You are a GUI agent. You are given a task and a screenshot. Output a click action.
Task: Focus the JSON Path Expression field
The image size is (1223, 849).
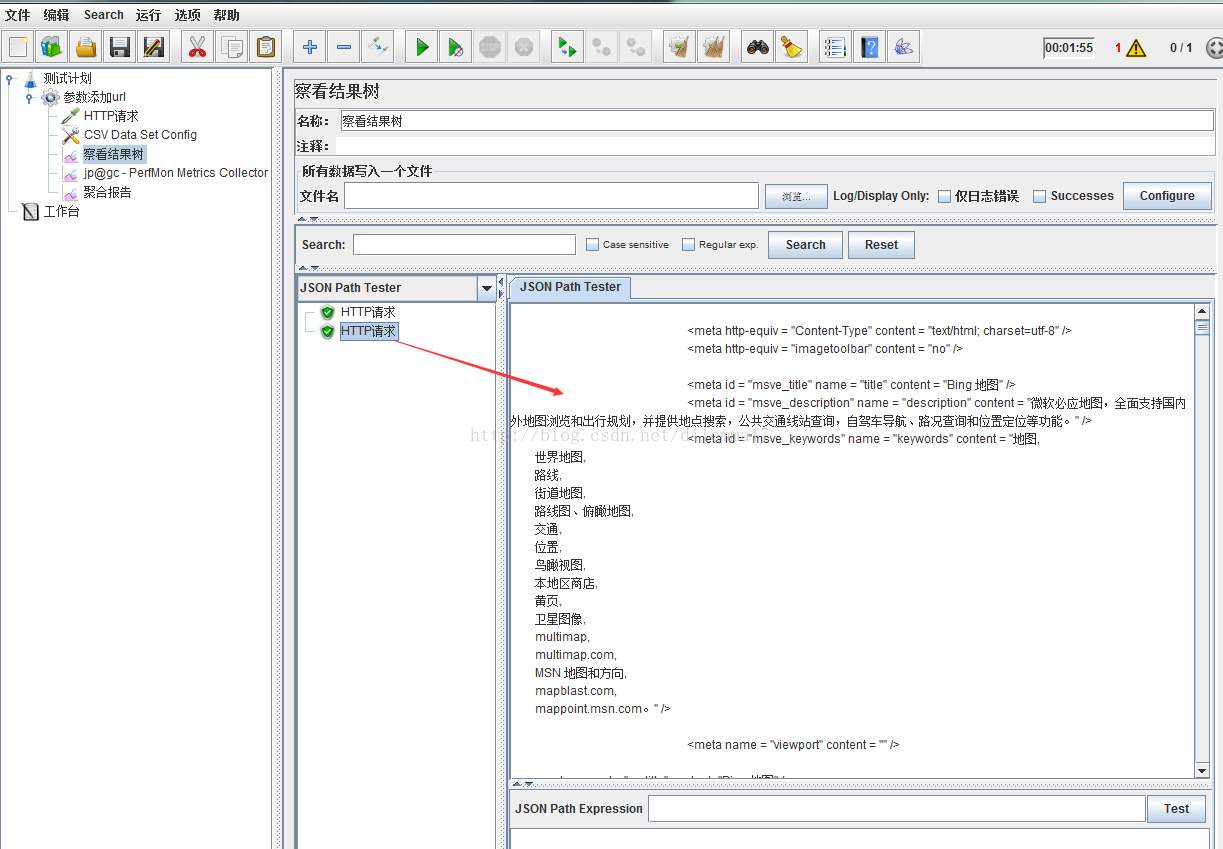coord(896,808)
